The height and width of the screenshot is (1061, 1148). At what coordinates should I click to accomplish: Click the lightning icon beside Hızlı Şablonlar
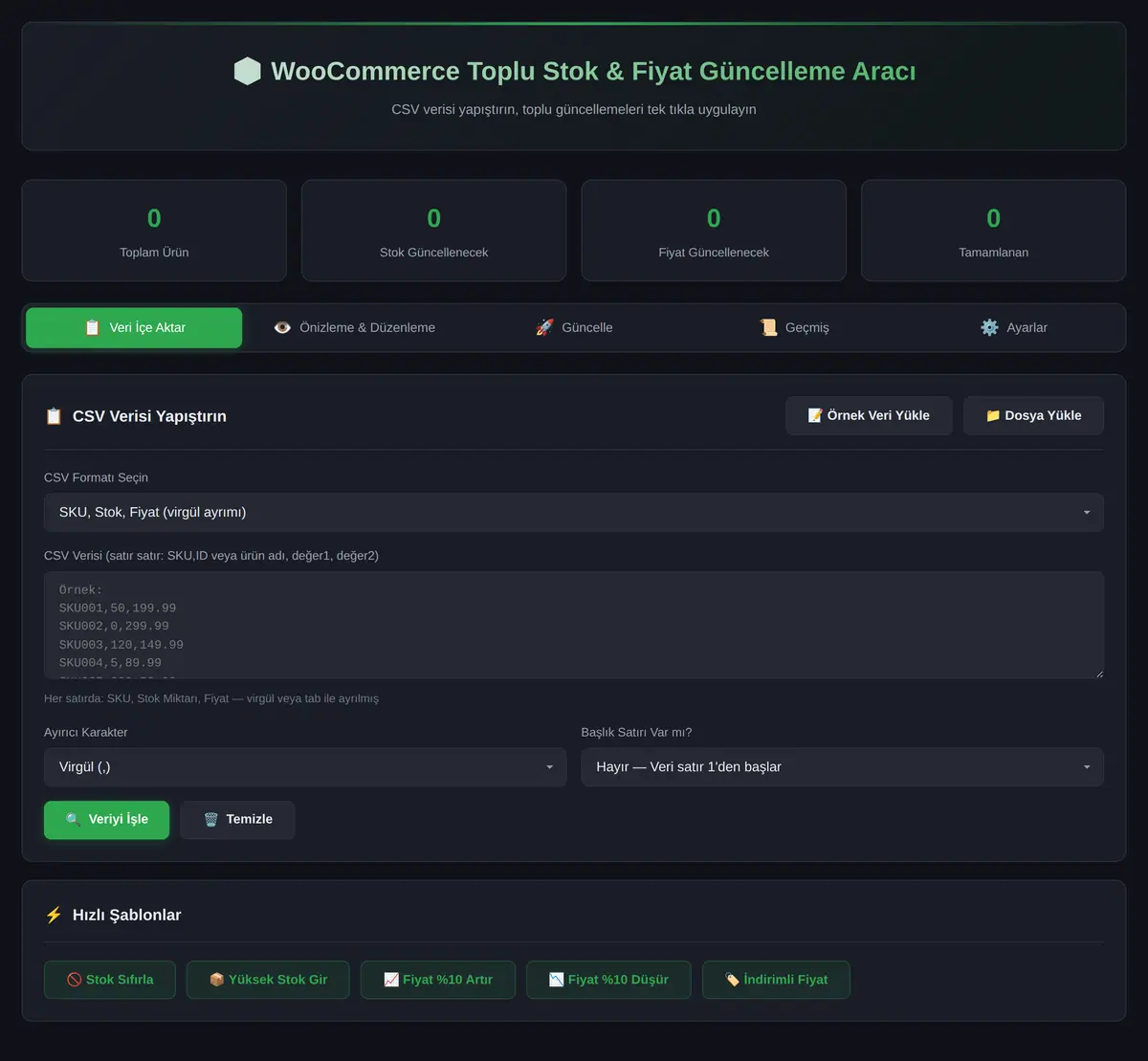(x=54, y=915)
